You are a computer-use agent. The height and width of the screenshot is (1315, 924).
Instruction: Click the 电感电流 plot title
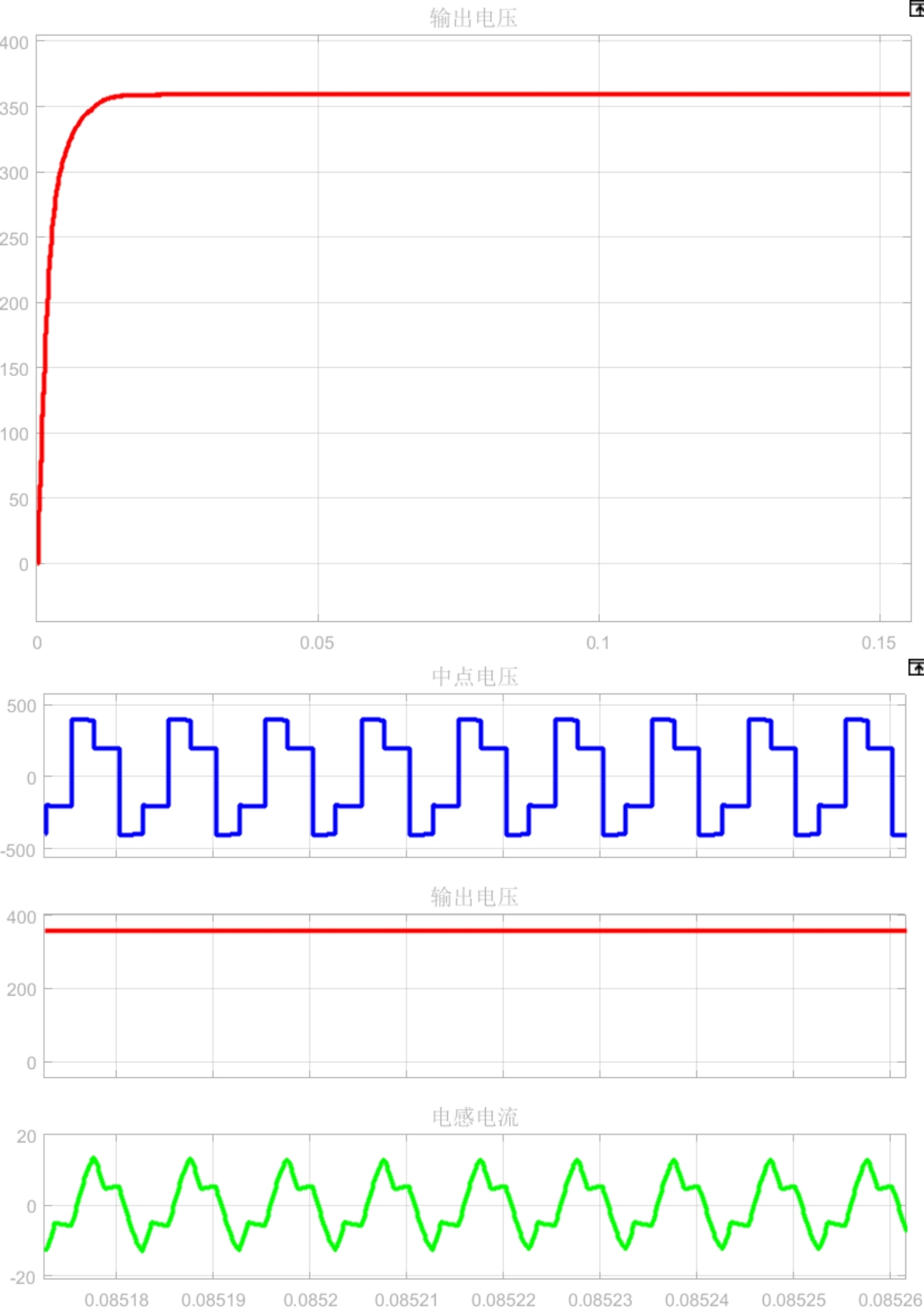[x=475, y=1117]
